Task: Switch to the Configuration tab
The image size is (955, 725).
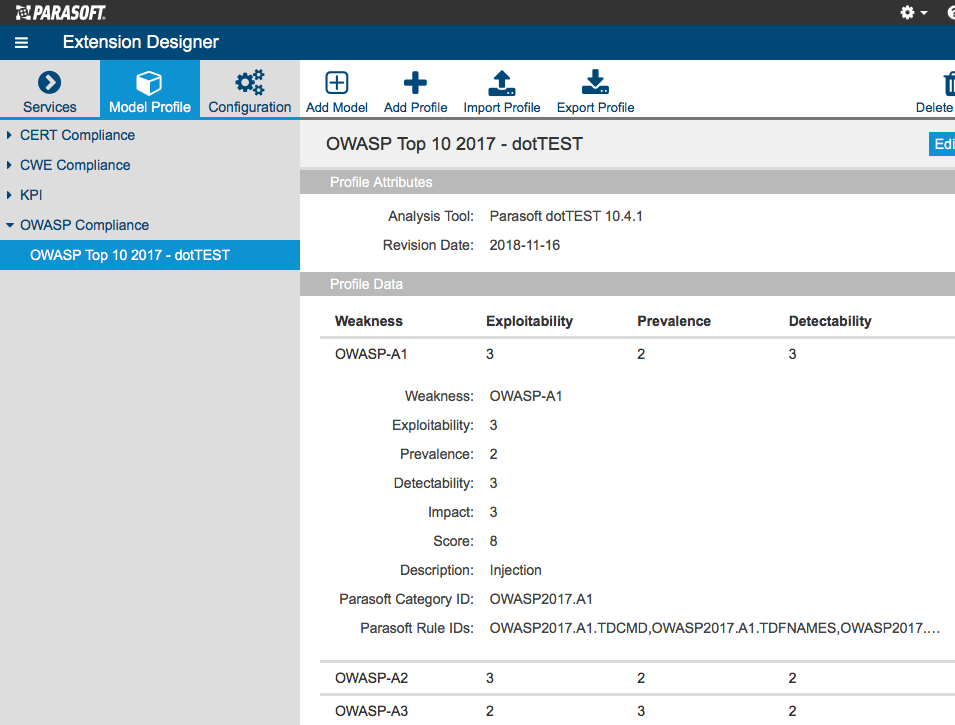Action: click(250, 89)
